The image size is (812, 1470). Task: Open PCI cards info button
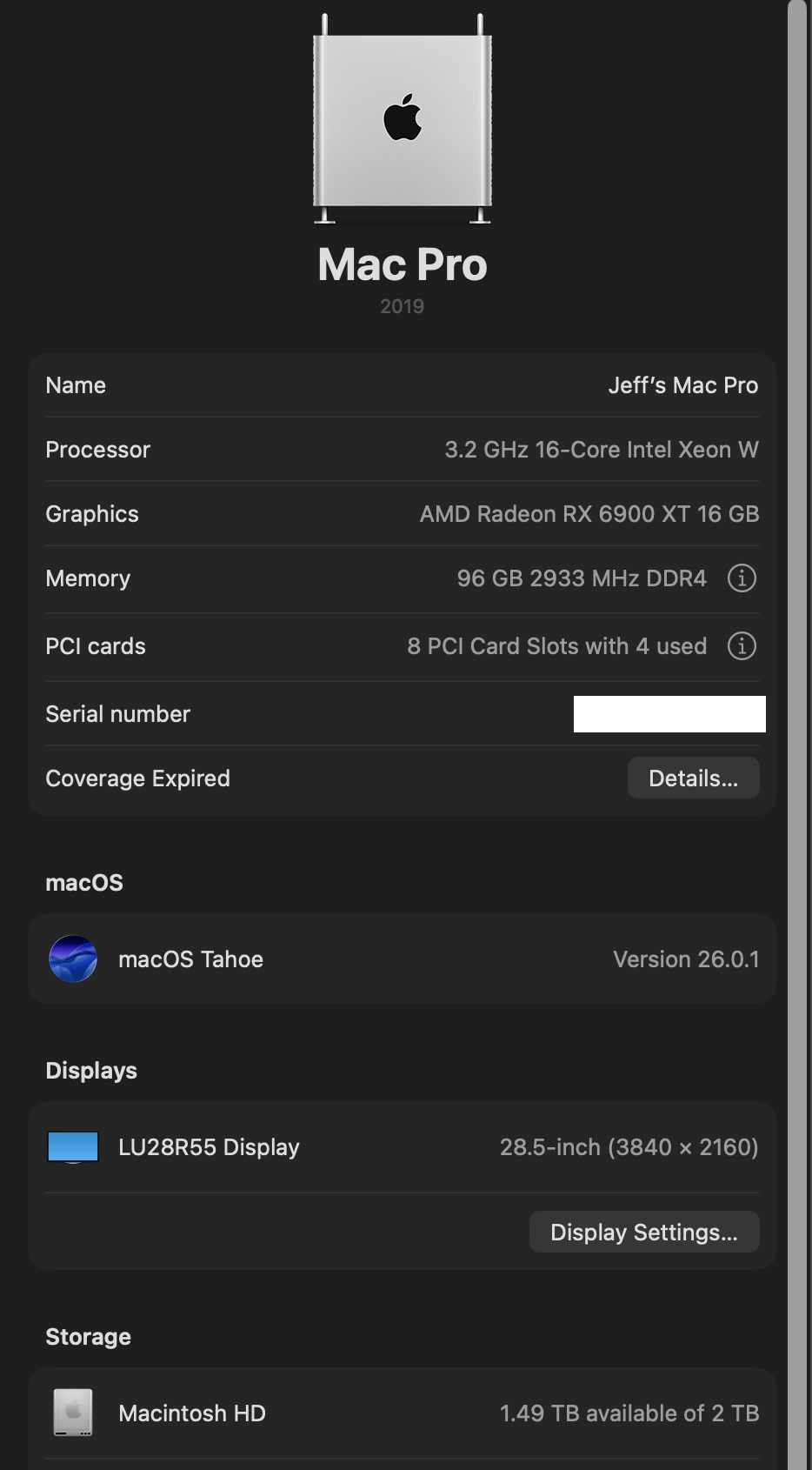(x=742, y=645)
